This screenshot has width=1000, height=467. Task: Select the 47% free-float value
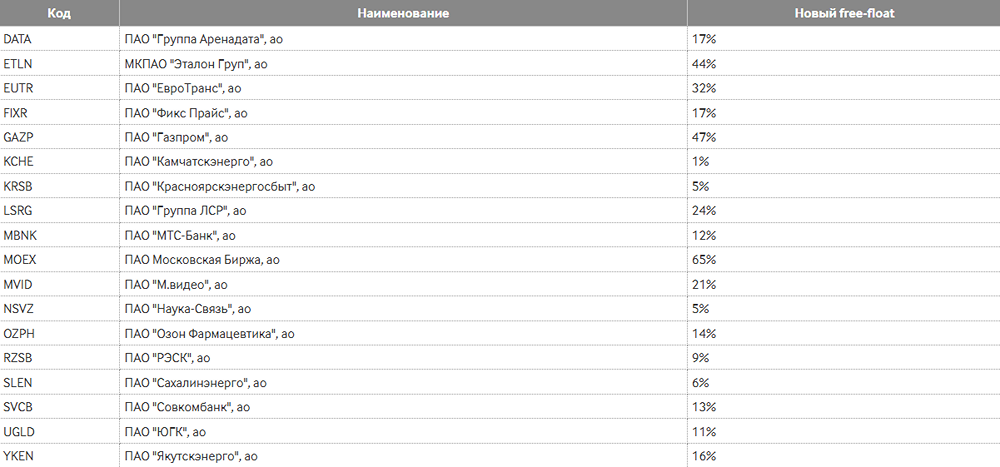(704, 137)
